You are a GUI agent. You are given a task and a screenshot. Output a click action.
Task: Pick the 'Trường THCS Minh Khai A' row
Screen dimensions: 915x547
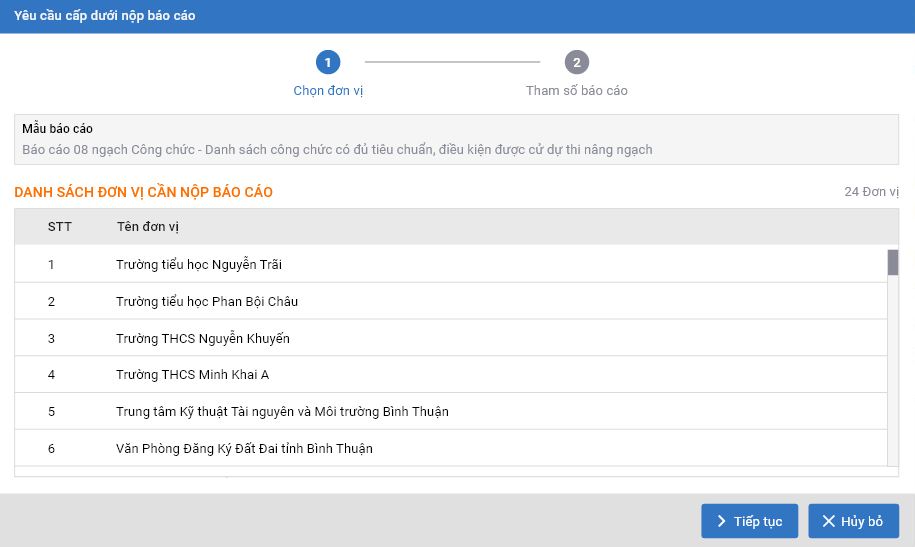point(192,375)
